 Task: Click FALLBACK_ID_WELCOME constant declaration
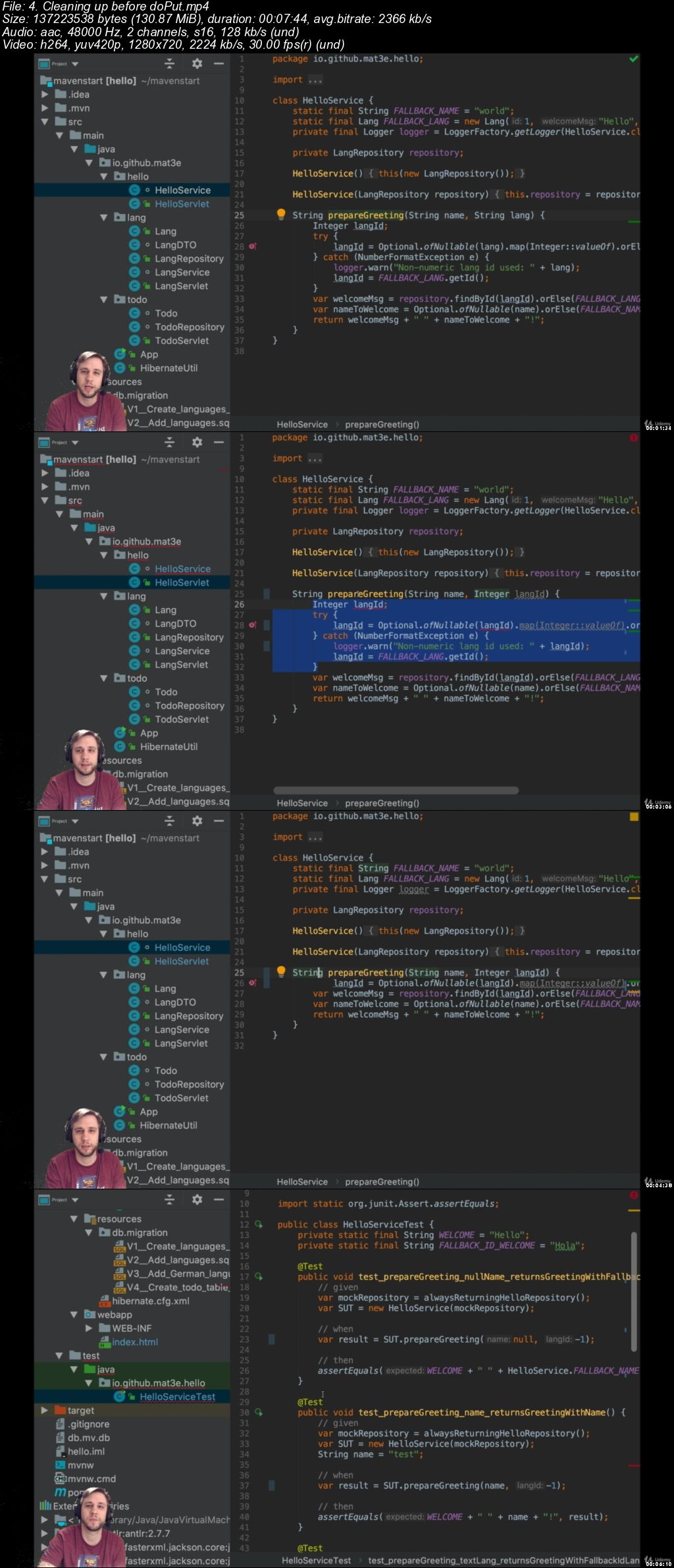(x=440, y=1245)
